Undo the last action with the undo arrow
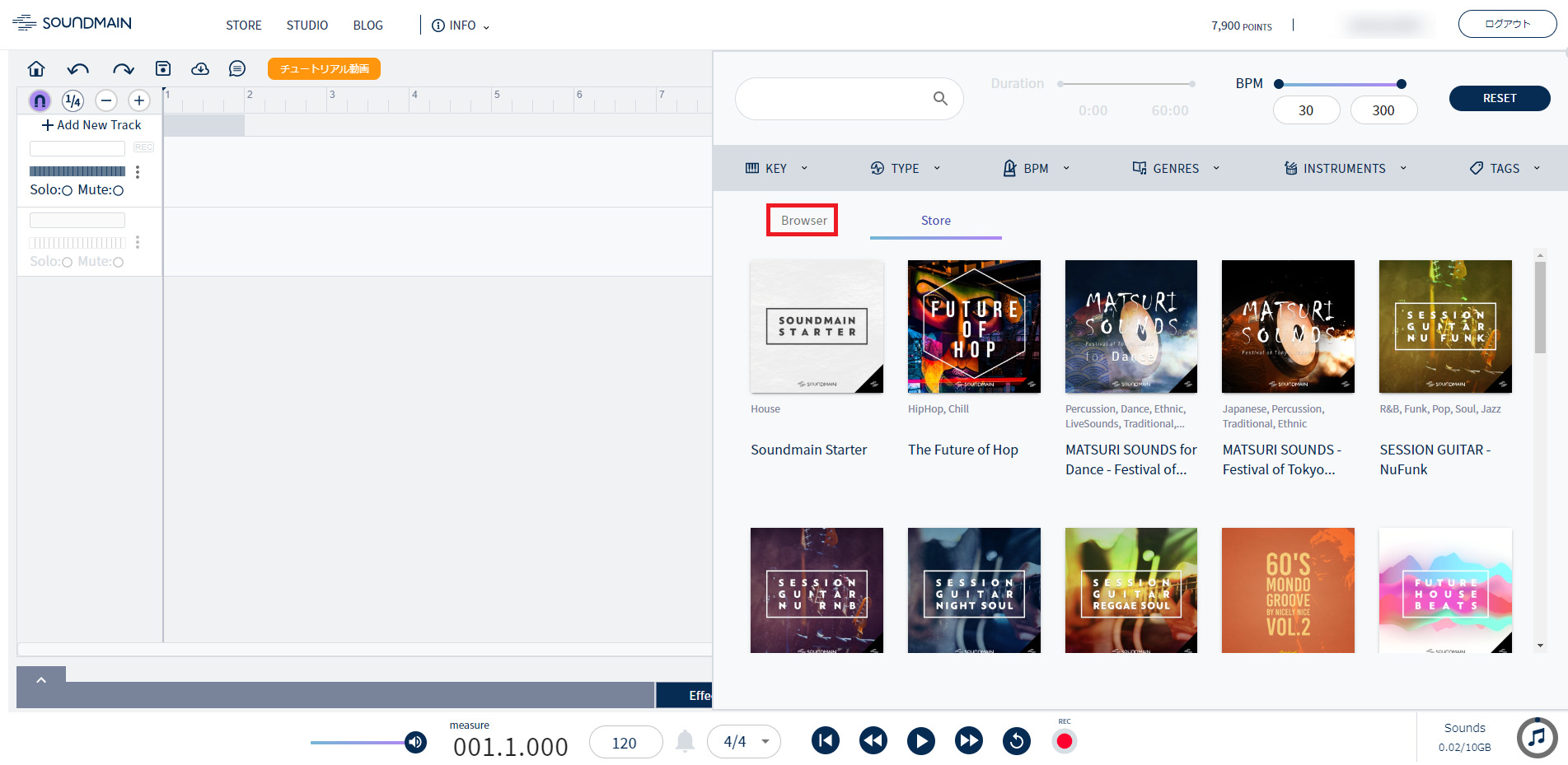The image size is (1568, 765). (x=78, y=69)
